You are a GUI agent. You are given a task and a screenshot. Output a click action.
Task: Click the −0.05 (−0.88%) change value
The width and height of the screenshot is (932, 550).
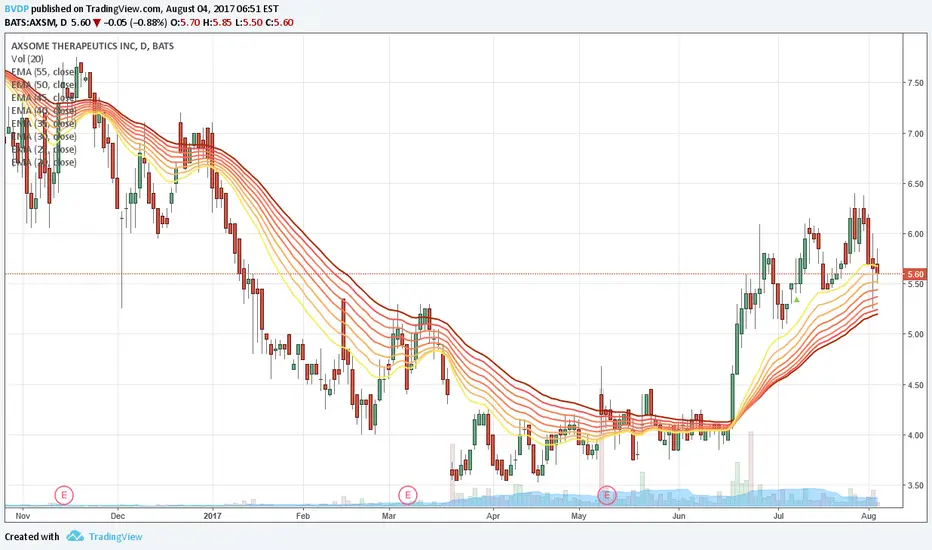pos(135,23)
